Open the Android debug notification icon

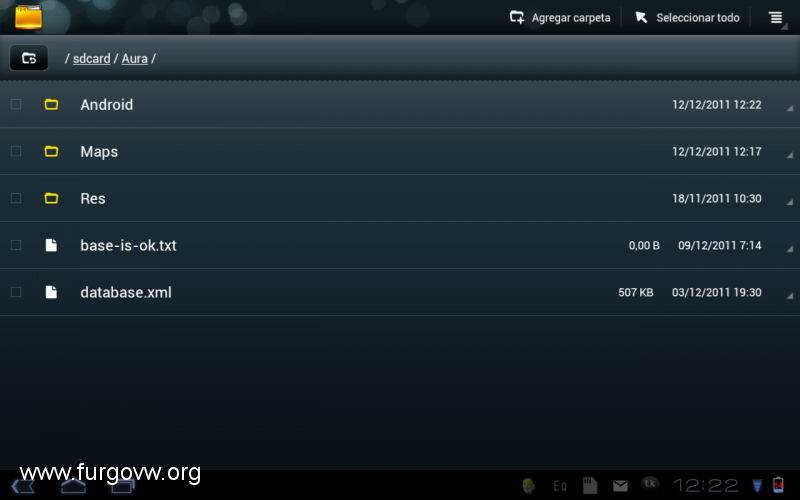(x=529, y=485)
